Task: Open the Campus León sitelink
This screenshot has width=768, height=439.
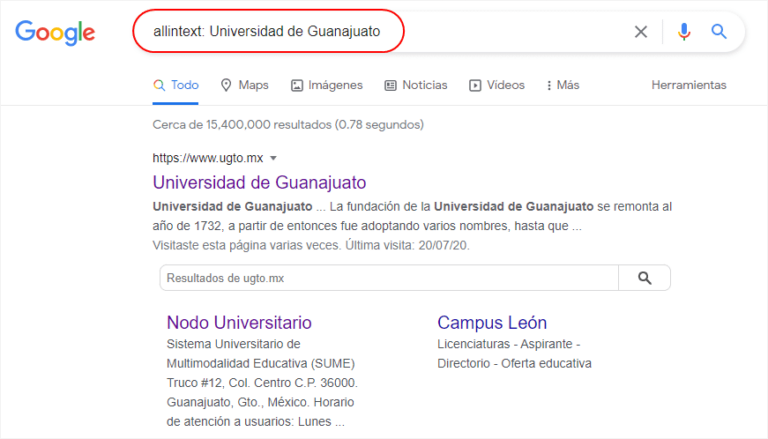Action: 492,323
